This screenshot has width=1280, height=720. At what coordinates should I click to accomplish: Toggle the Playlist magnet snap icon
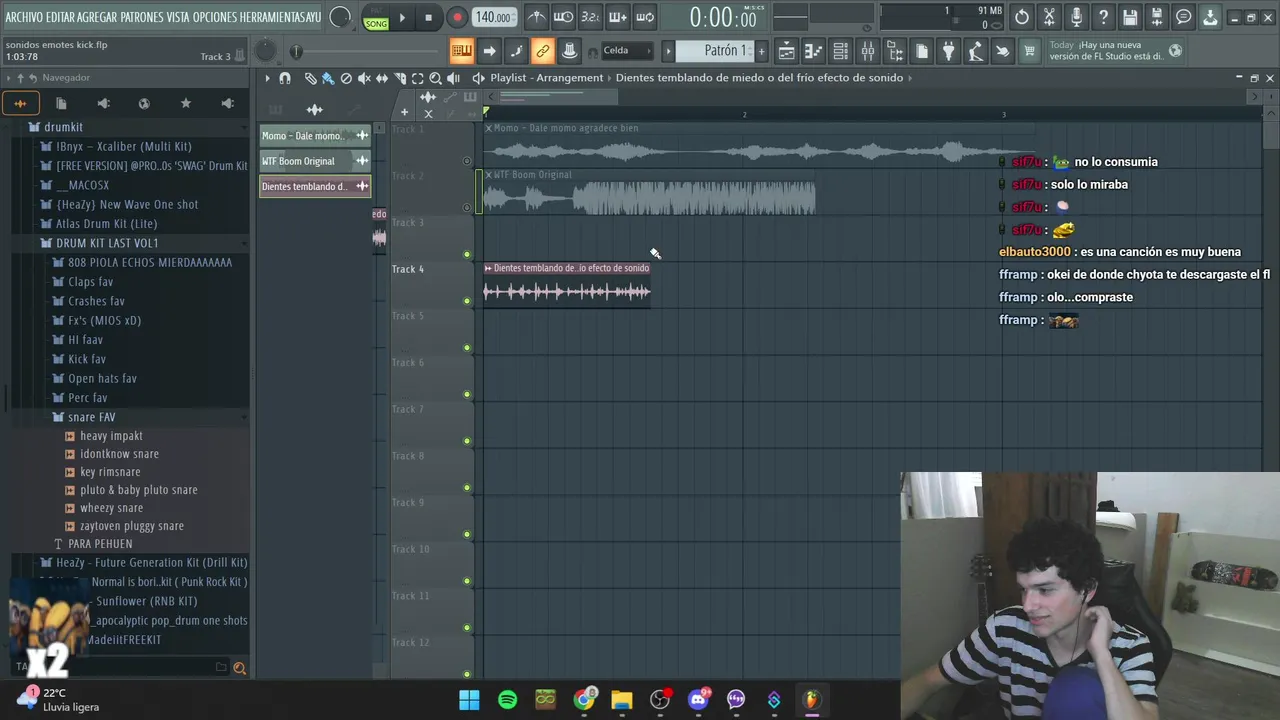285,78
